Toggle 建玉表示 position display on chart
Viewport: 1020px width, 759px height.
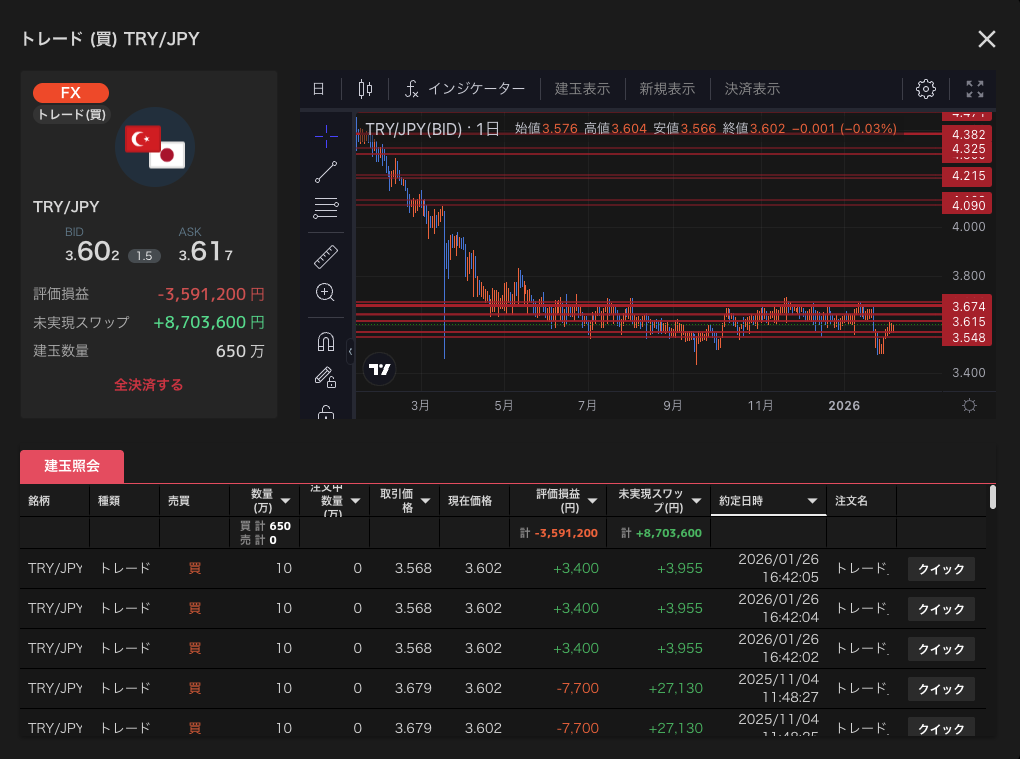tap(582, 89)
